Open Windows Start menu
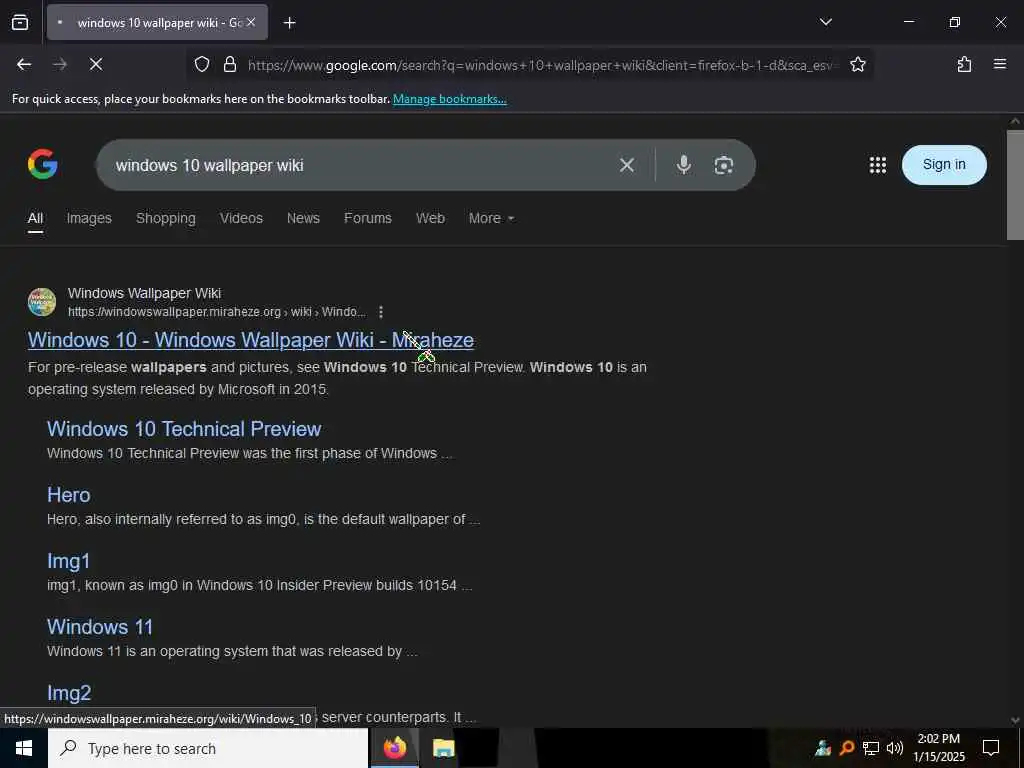 pyautogui.click(x=24, y=748)
